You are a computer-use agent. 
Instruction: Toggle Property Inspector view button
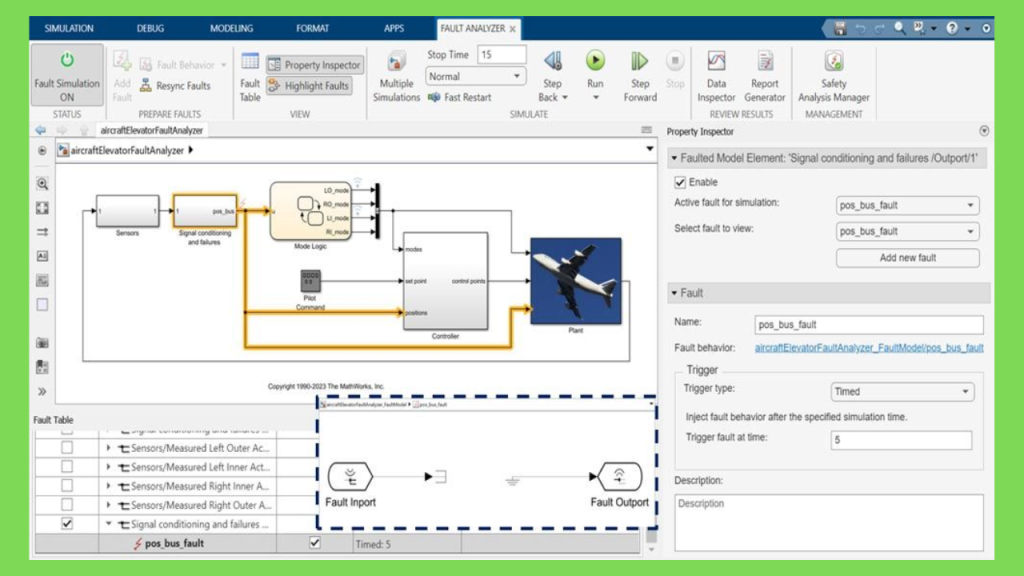click(x=314, y=65)
